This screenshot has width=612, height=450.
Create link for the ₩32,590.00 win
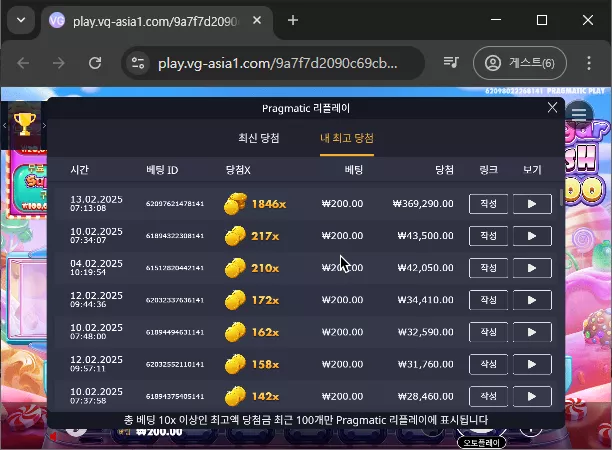pyautogui.click(x=488, y=332)
